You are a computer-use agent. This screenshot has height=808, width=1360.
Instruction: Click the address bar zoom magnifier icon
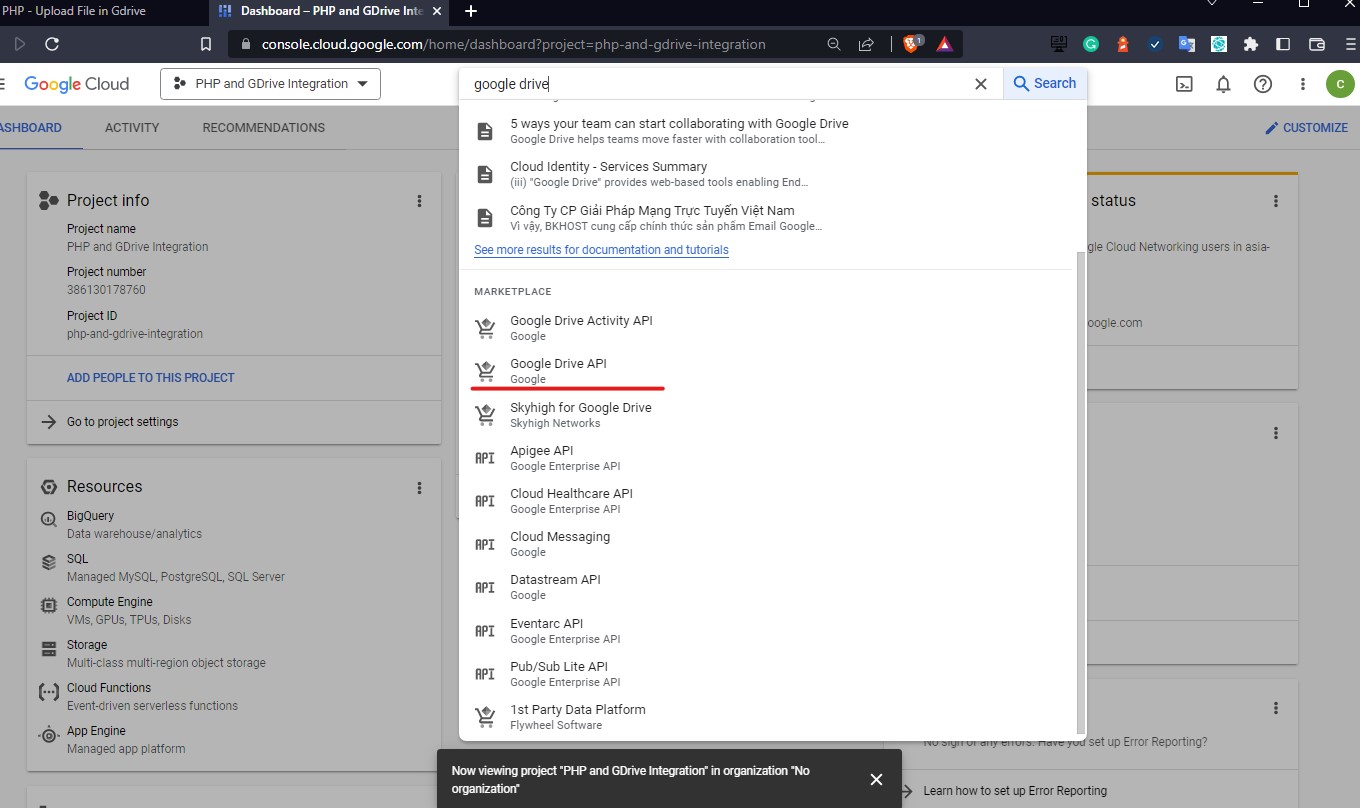click(x=834, y=44)
